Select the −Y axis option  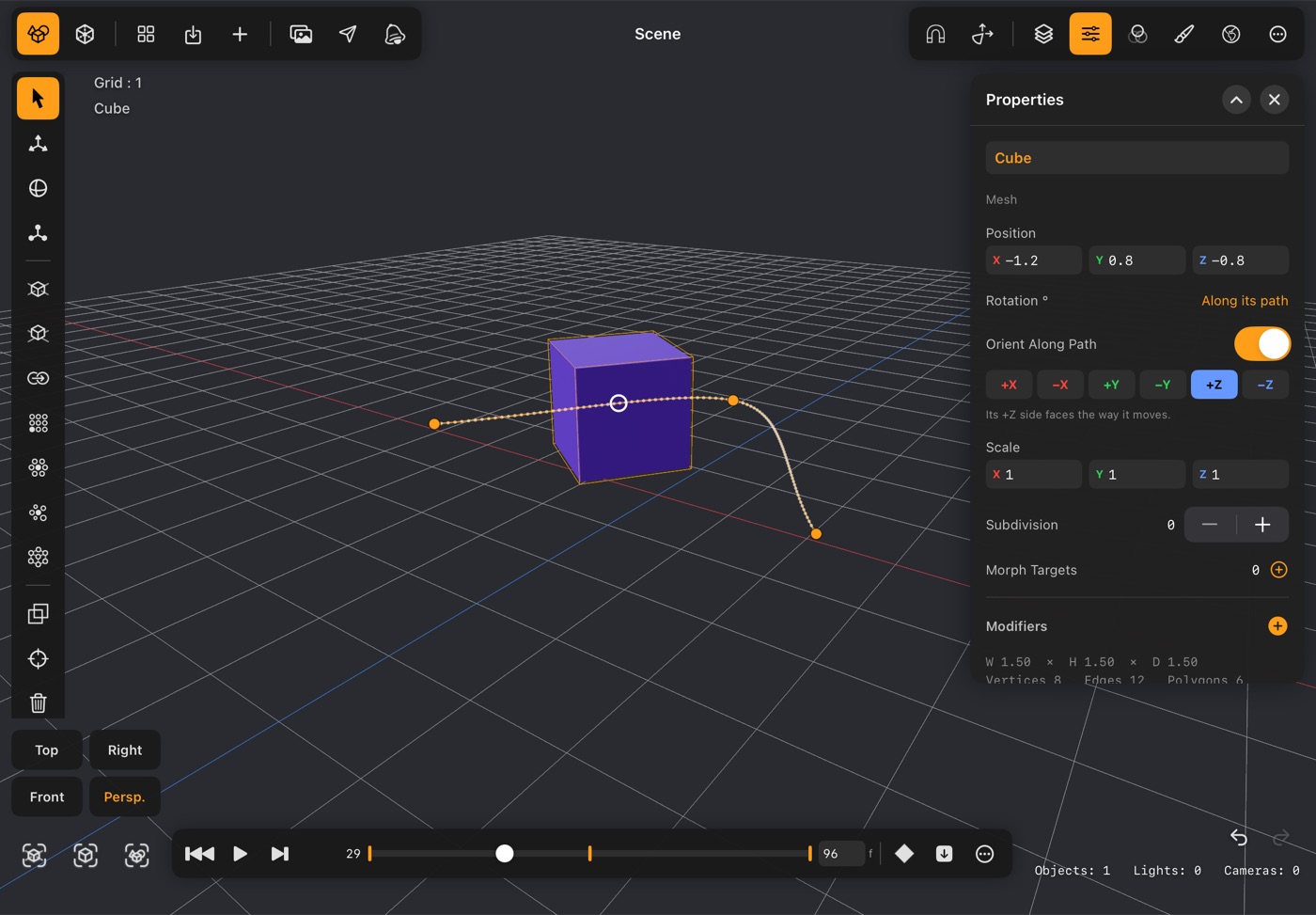click(x=1163, y=385)
